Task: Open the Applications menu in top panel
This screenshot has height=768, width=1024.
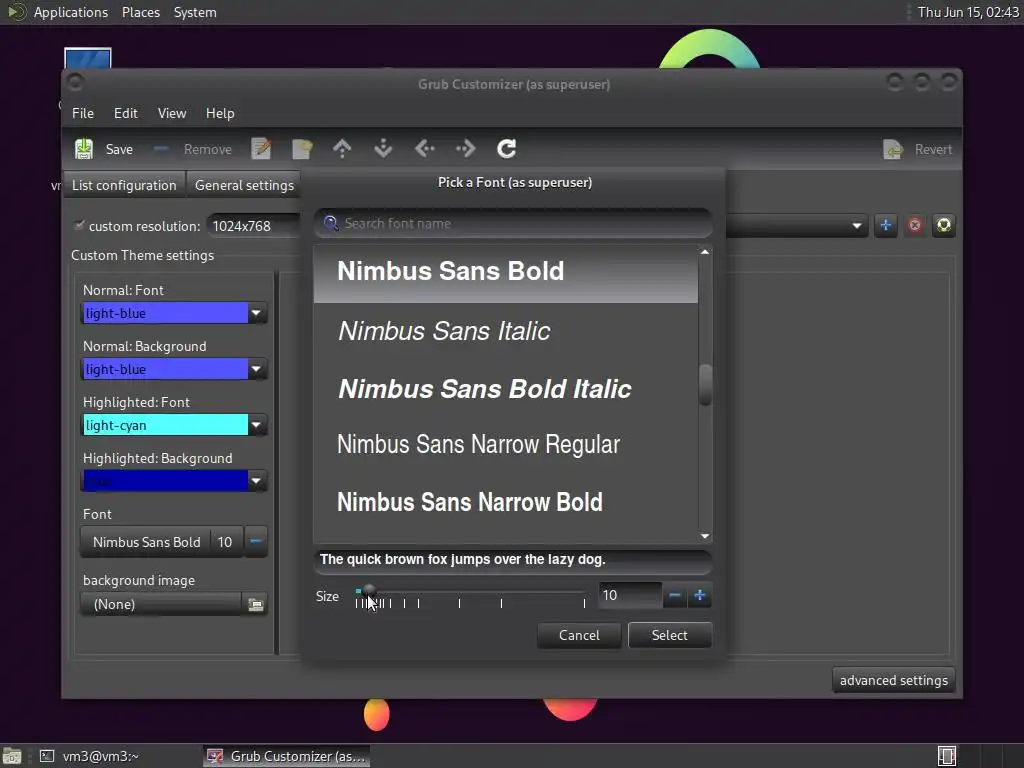Action: (71, 12)
